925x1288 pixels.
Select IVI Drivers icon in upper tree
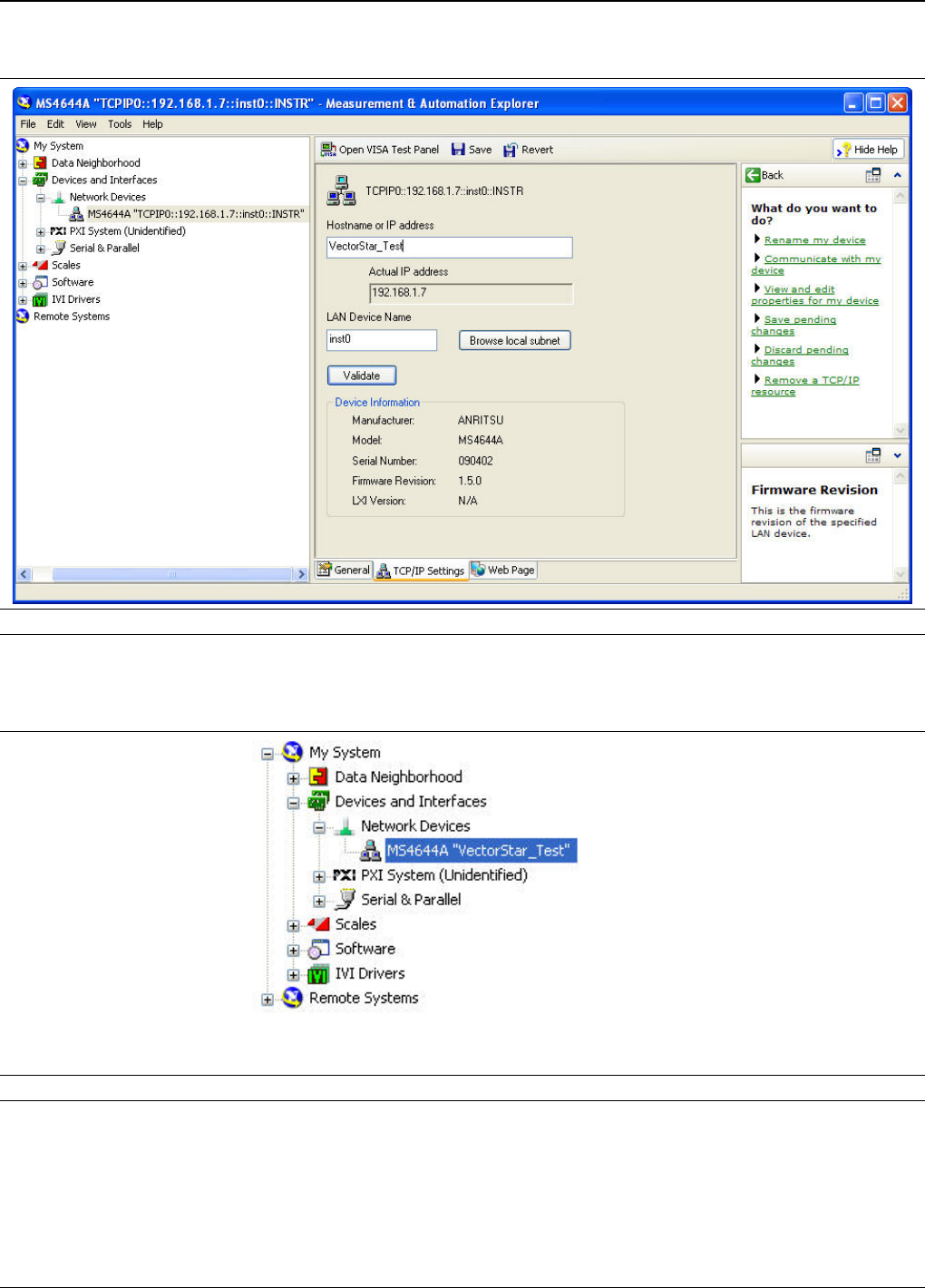click(40, 300)
